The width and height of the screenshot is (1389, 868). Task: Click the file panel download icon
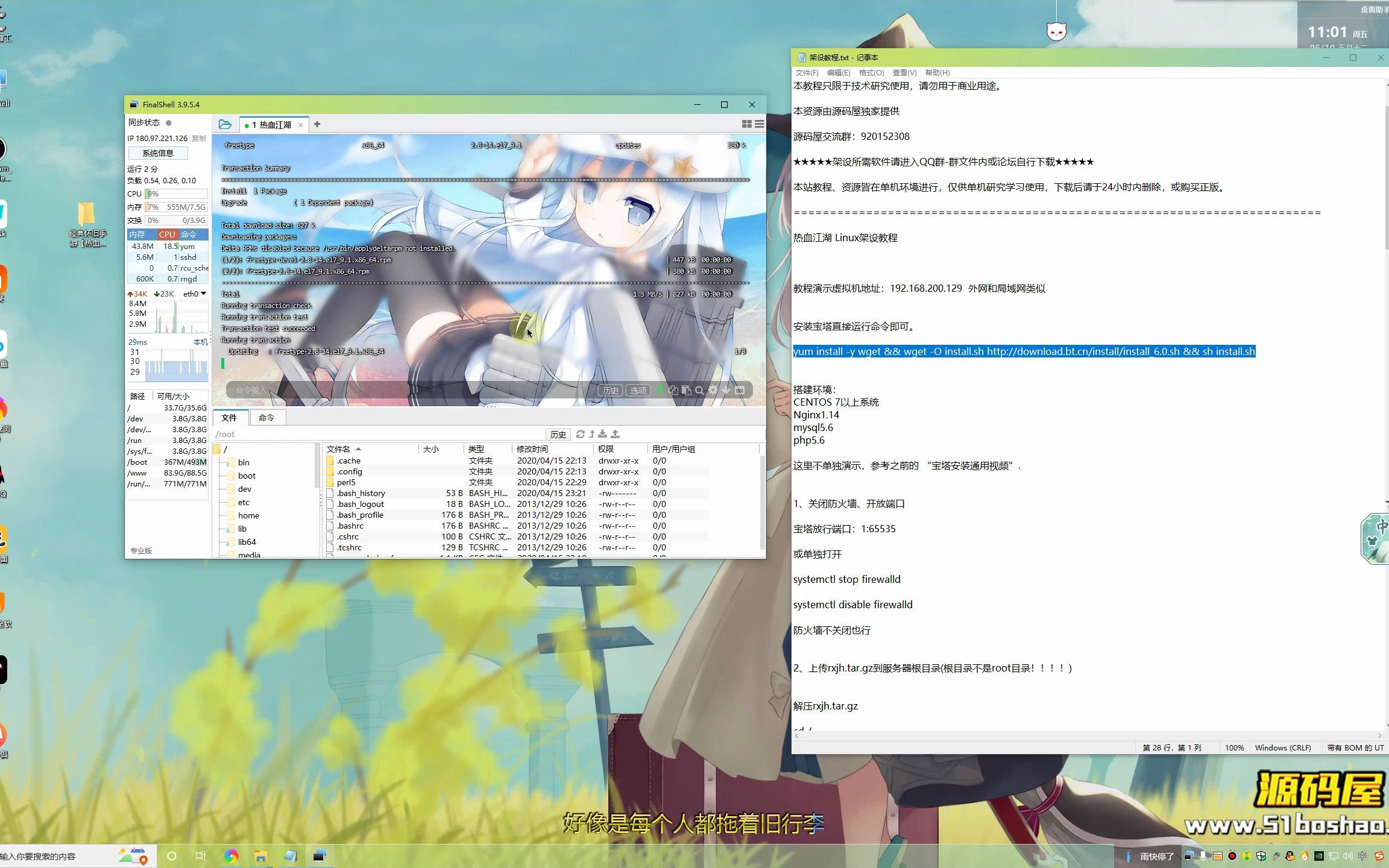point(603,434)
